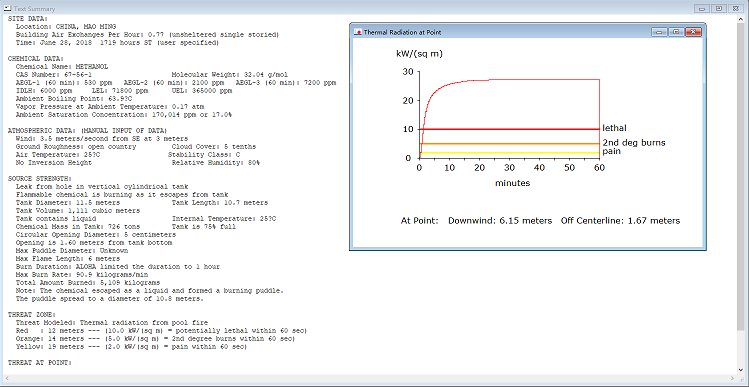This screenshot has width=749, height=387.
Task: Click 'Location: CHINA, MAO MING' line
Action: point(66,27)
